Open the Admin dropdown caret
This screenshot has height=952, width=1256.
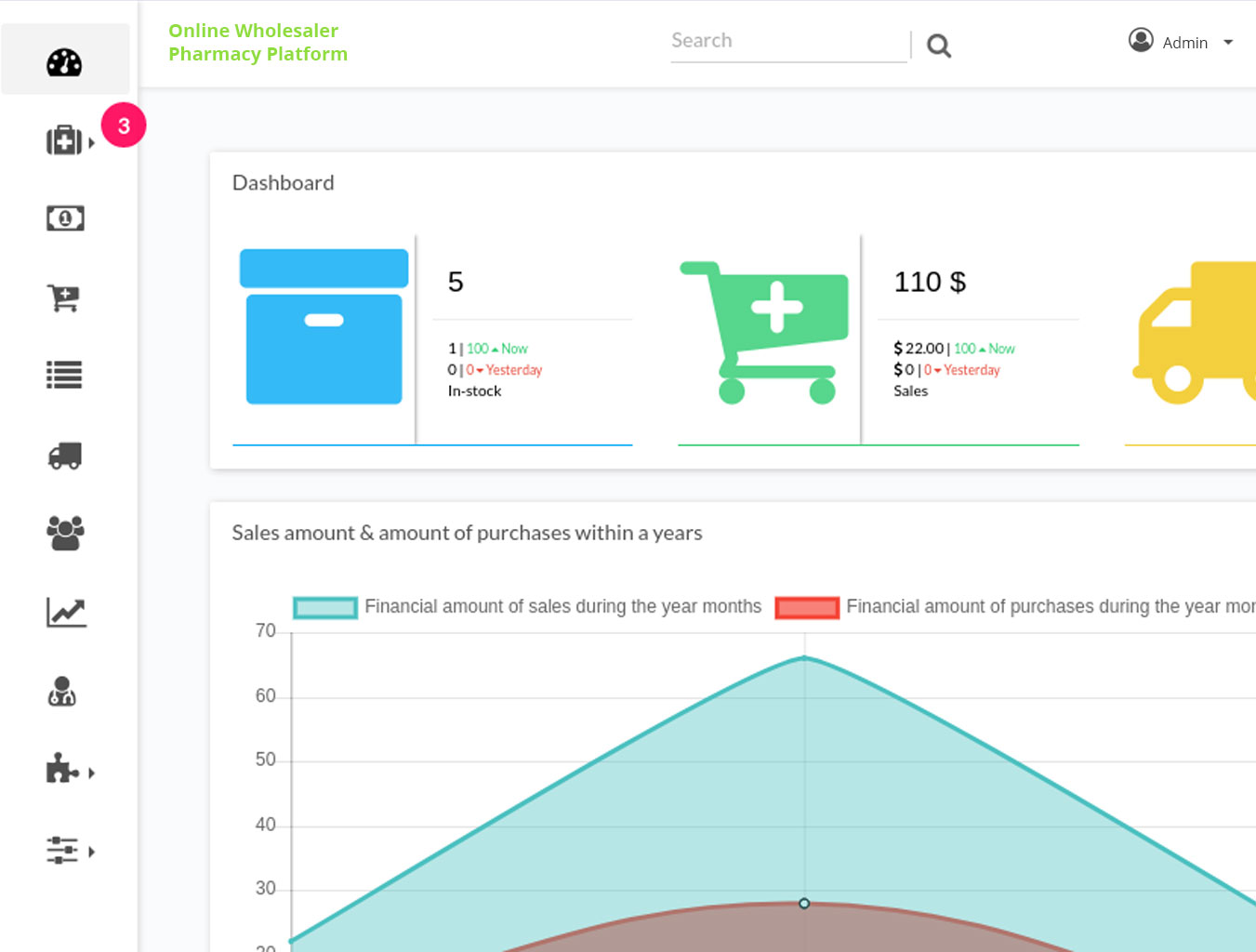pos(1228,43)
